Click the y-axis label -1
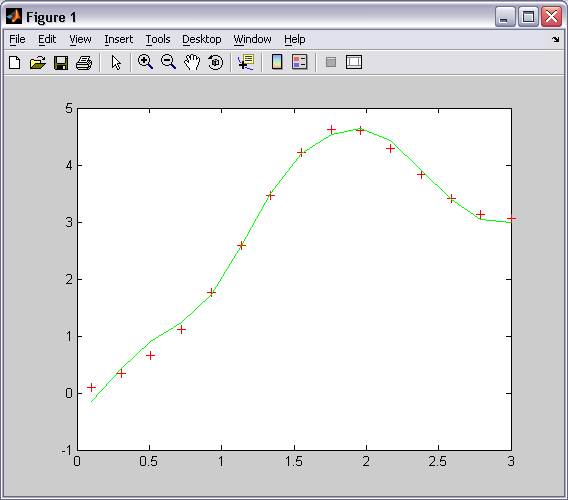 point(67,450)
